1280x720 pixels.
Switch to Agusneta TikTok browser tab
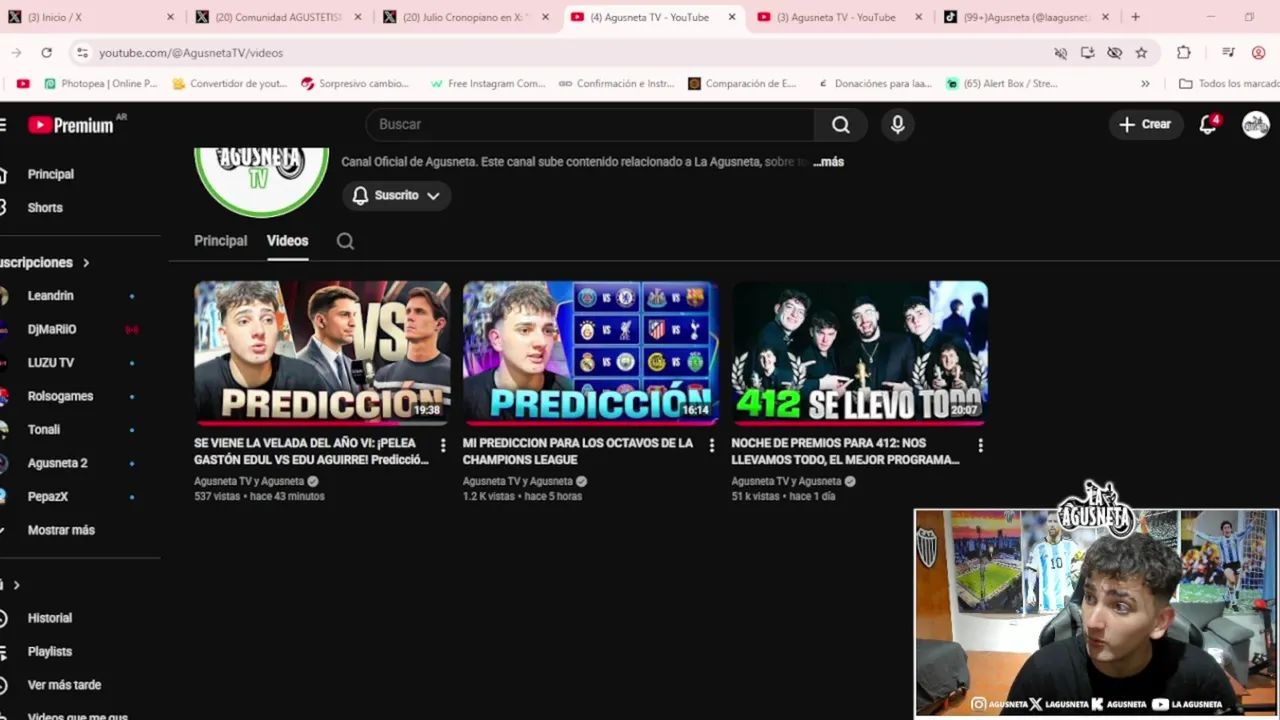click(1024, 17)
